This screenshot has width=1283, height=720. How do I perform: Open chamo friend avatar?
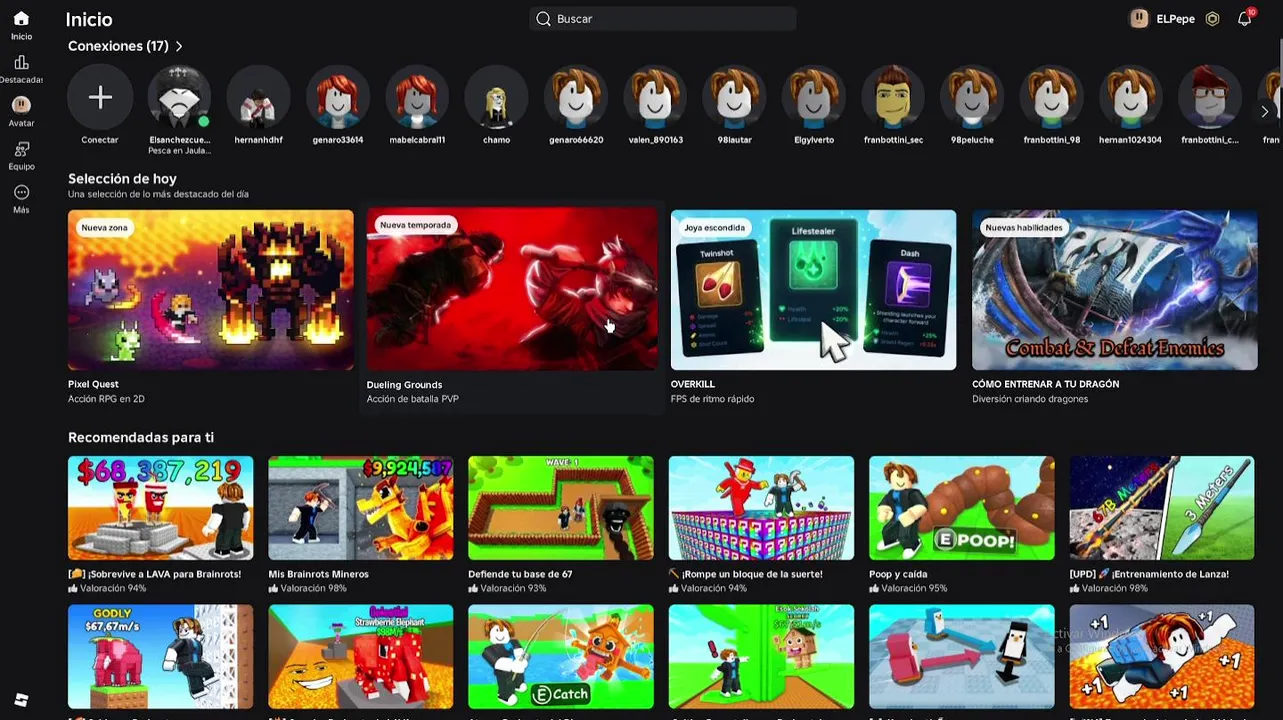[496, 97]
